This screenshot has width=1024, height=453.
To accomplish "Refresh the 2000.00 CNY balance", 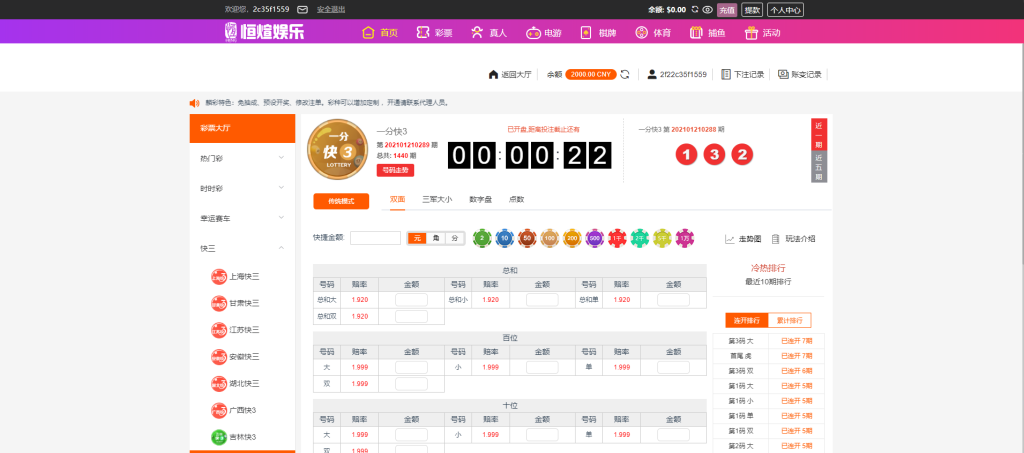I will [x=625, y=74].
